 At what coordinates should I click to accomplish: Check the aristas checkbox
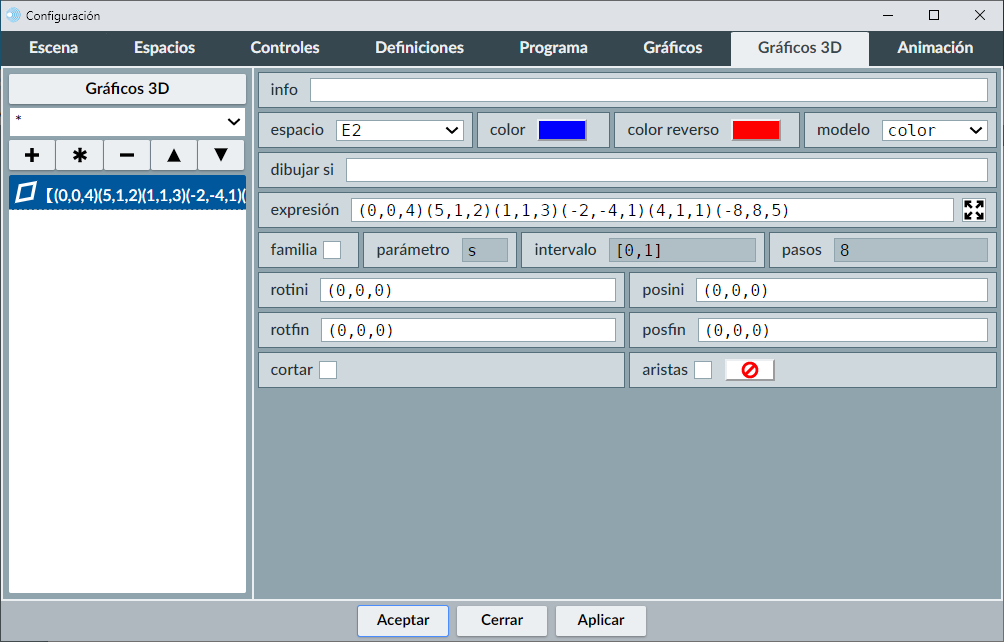pyautogui.click(x=703, y=370)
